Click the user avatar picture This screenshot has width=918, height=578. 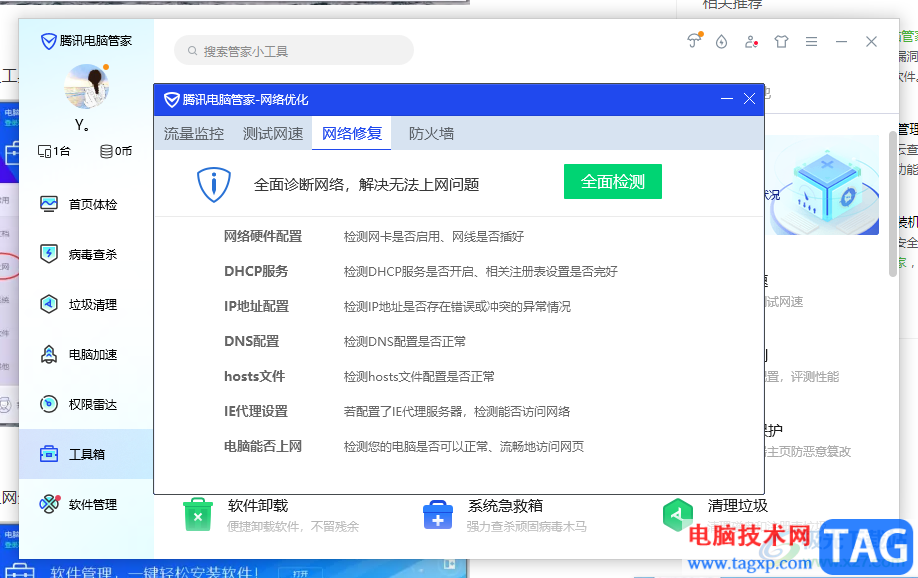pyautogui.click(x=87, y=87)
